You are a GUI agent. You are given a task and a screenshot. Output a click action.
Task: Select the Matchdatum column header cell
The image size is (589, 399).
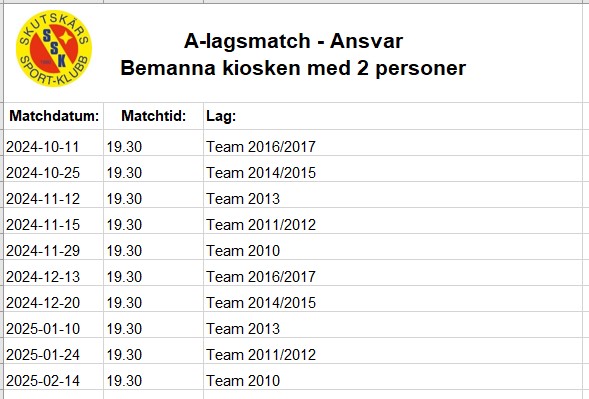click(54, 116)
